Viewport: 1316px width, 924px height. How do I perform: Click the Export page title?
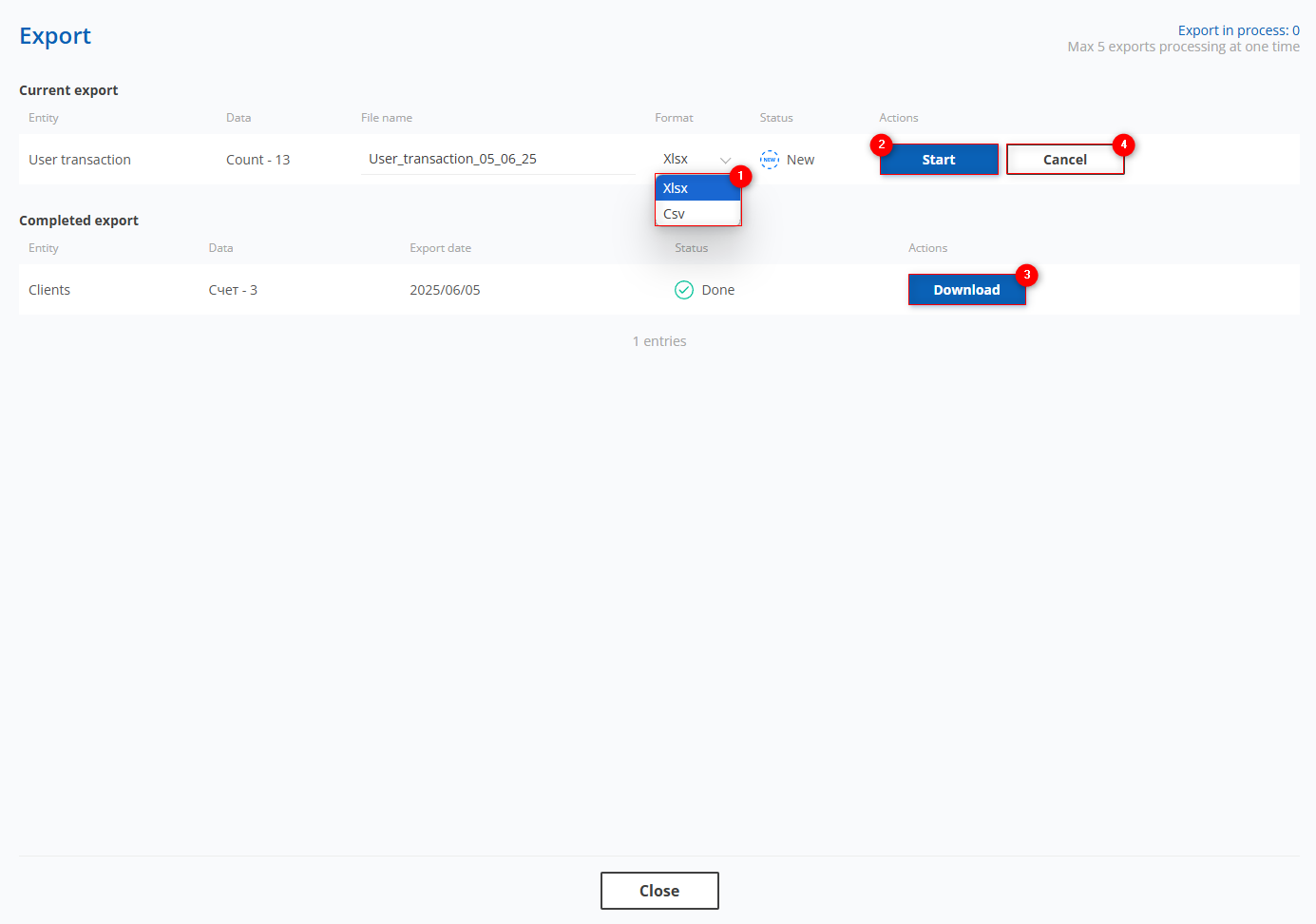(55, 36)
